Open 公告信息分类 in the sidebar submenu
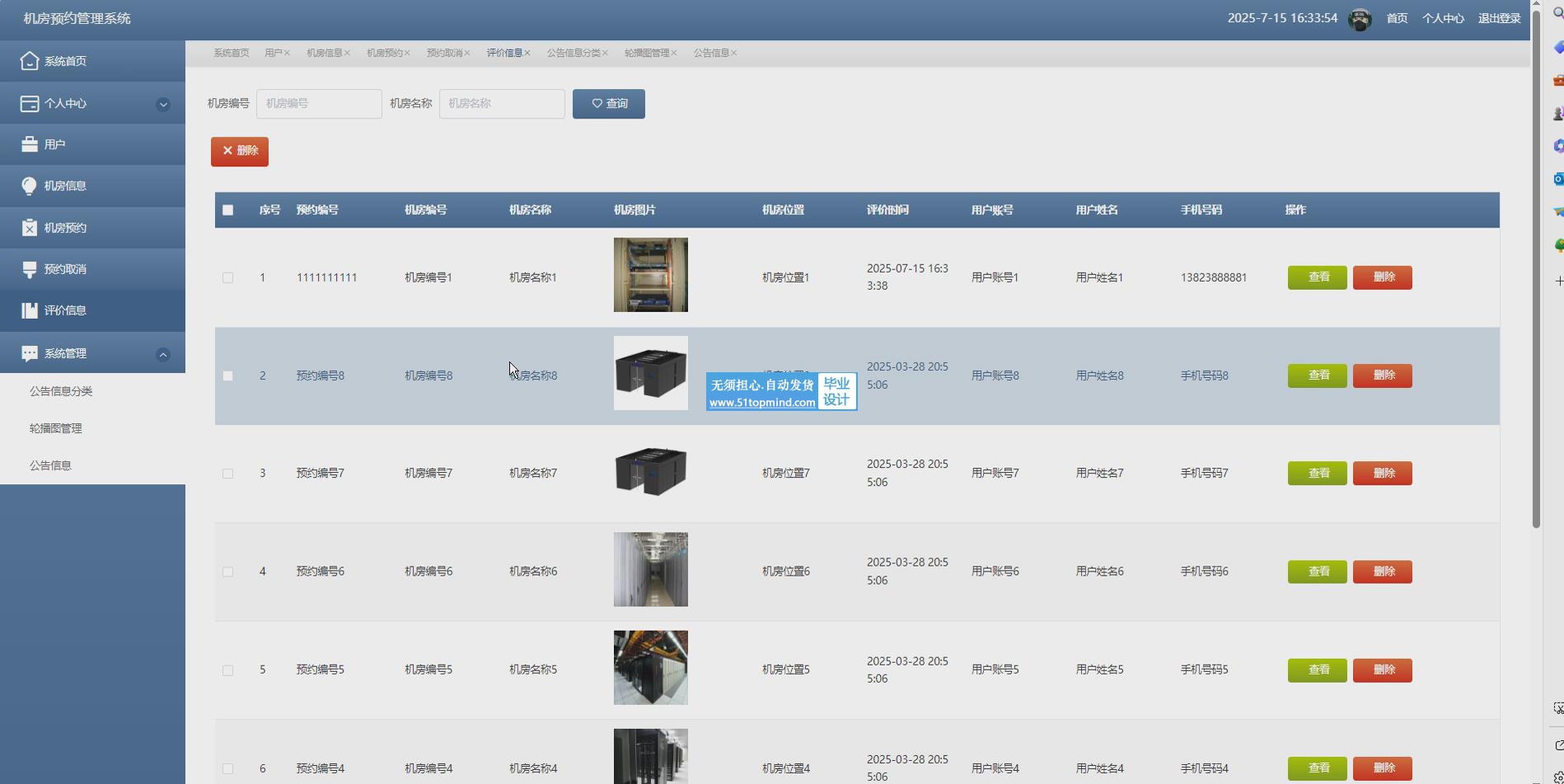Image resolution: width=1564 pixels, height=784 pixels. 61,391
